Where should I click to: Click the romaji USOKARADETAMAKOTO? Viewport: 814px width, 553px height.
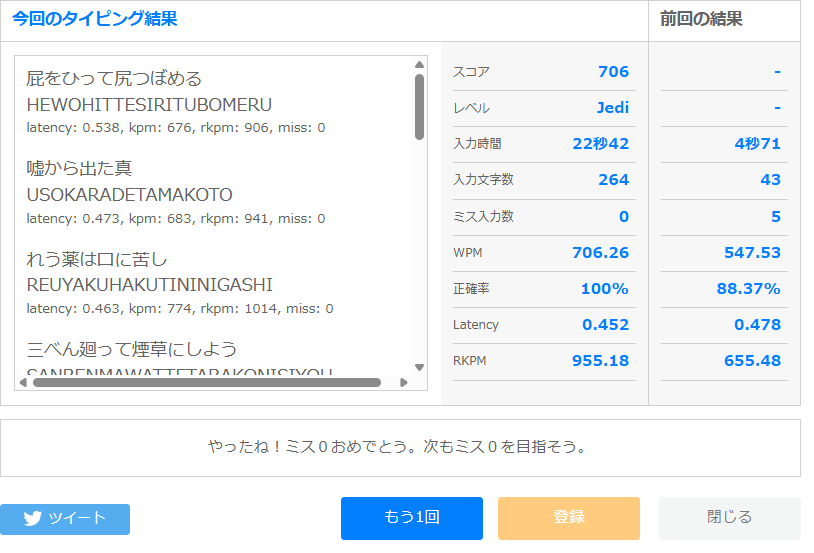point(129,195)
